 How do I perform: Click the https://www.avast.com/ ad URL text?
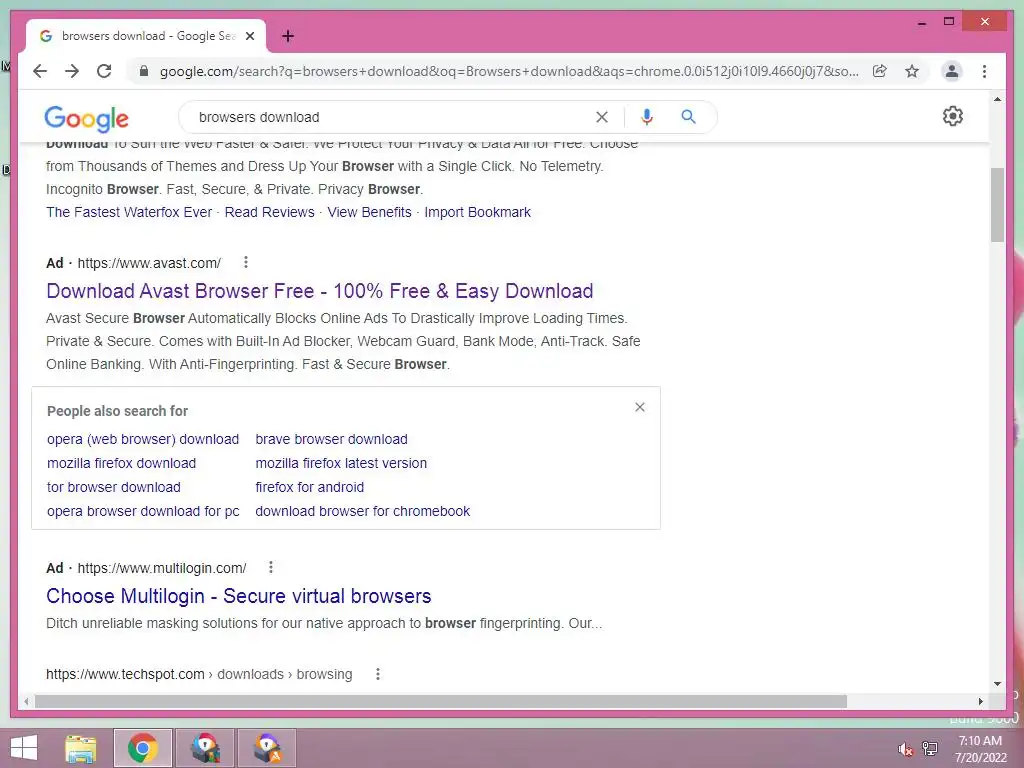(149, 263)
